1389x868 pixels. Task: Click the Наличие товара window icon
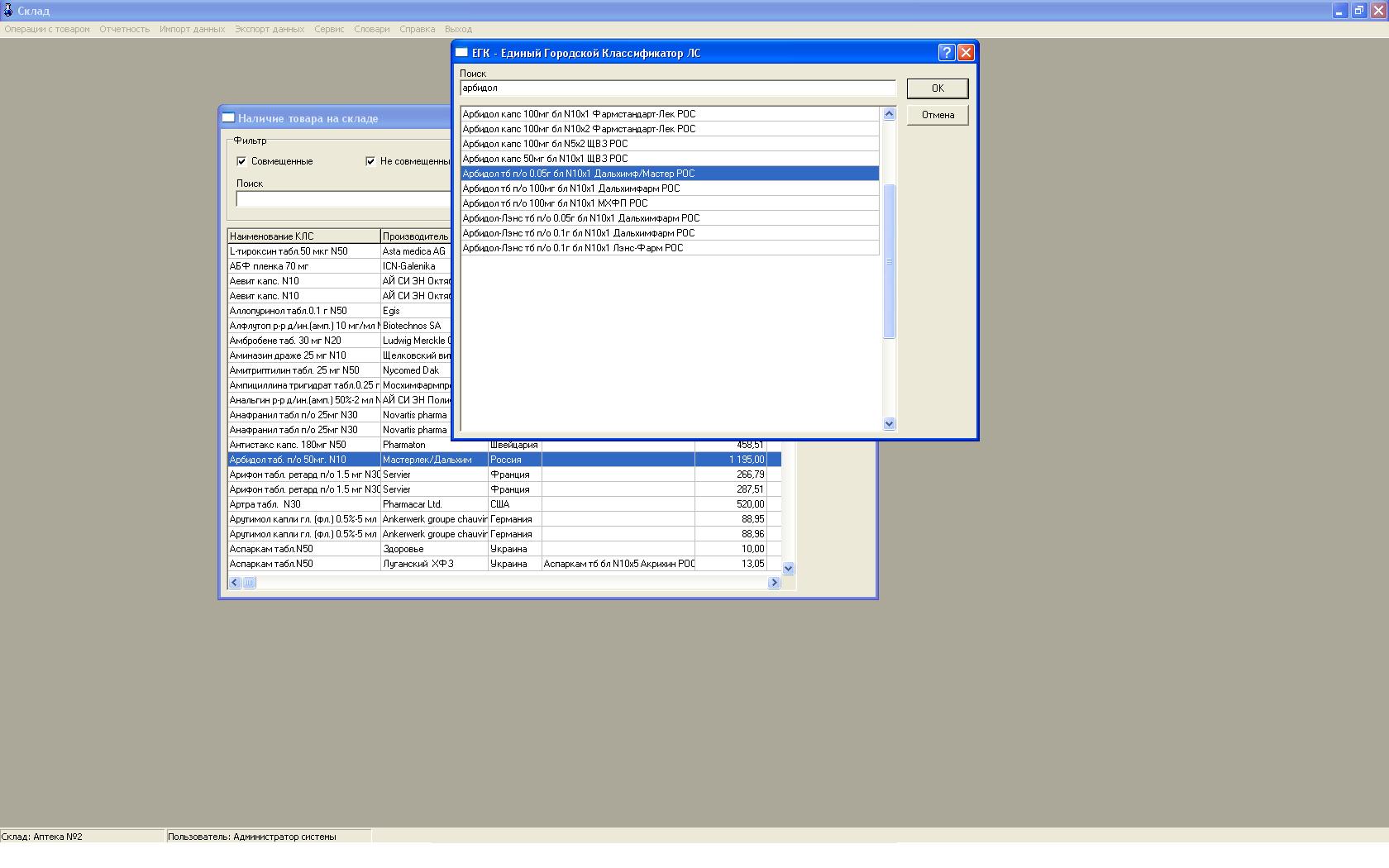[x=228, y=118]
